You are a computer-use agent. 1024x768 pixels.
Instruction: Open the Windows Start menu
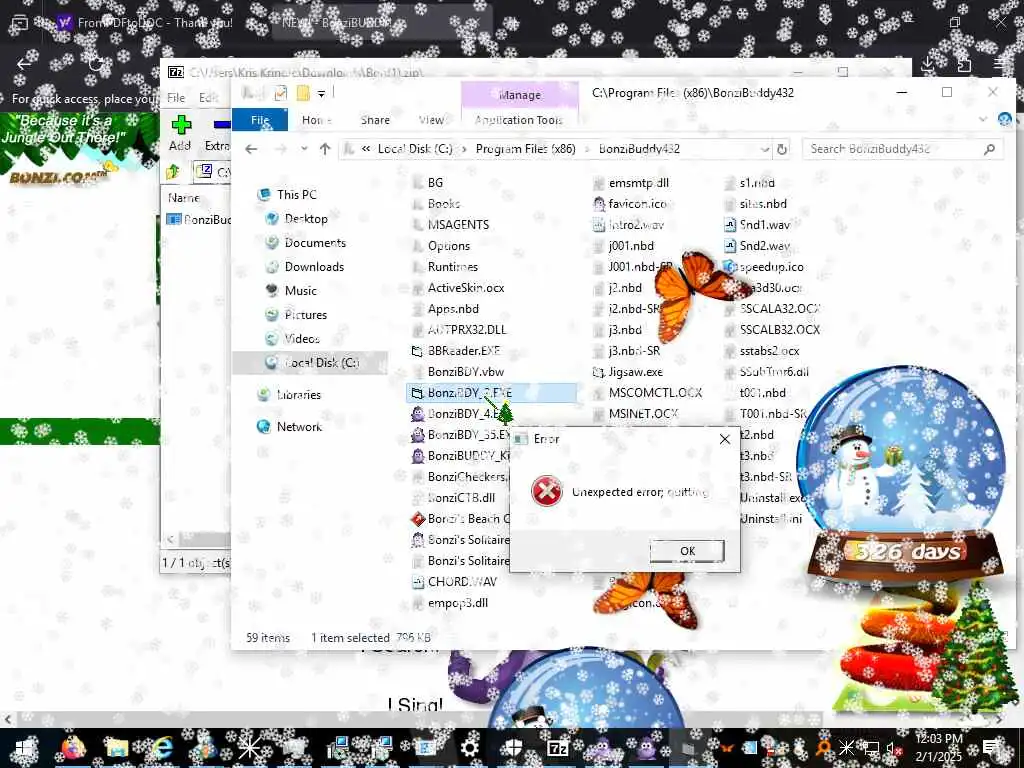[x=24, y=748]
